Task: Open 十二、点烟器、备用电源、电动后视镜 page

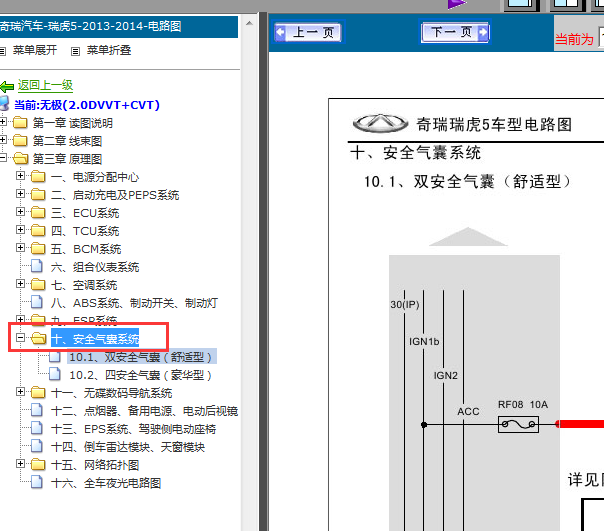Action: (x=144, y=411)
